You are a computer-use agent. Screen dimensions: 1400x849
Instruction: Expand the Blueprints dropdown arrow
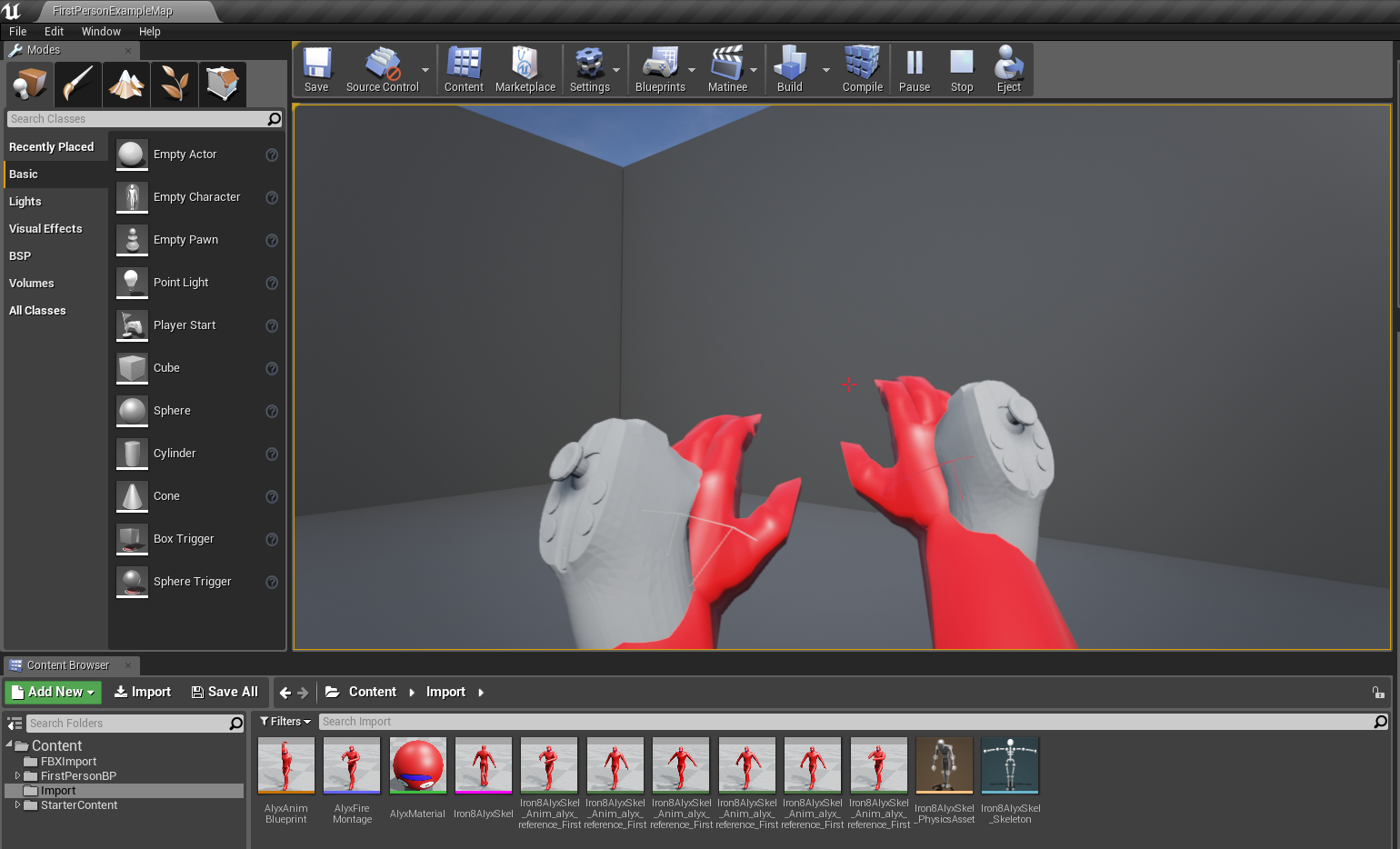pos(692,70)
